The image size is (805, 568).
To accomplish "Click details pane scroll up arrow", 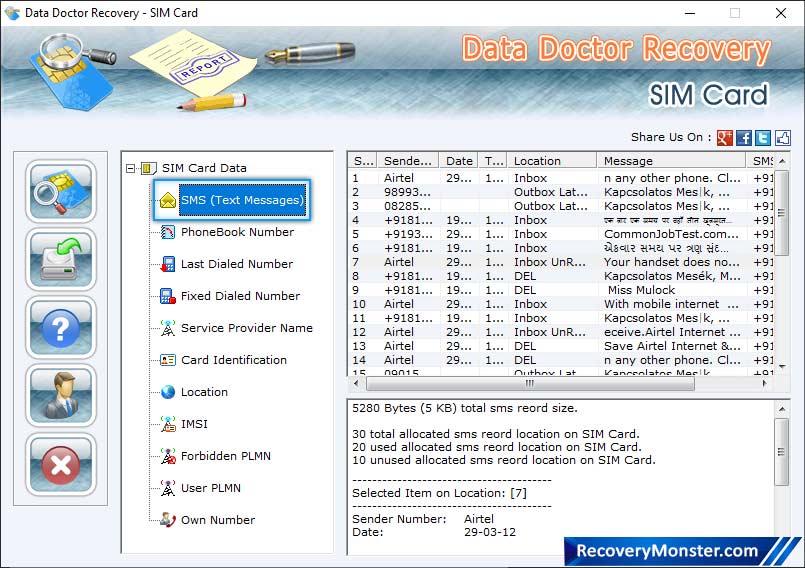I will tap(781, 409).
